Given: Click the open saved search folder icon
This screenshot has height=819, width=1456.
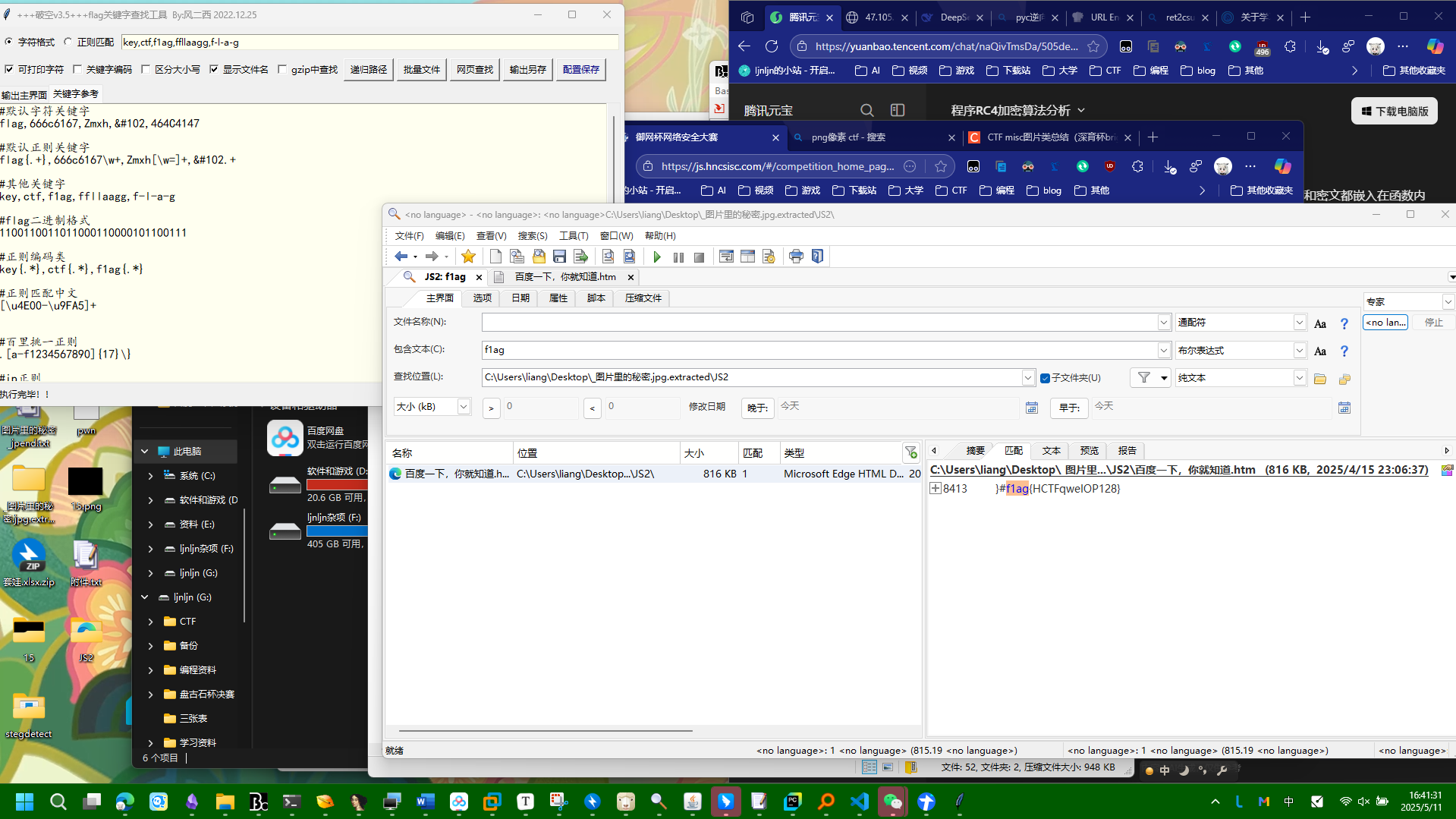Looking at the screenshot, I should pos(539,257).
